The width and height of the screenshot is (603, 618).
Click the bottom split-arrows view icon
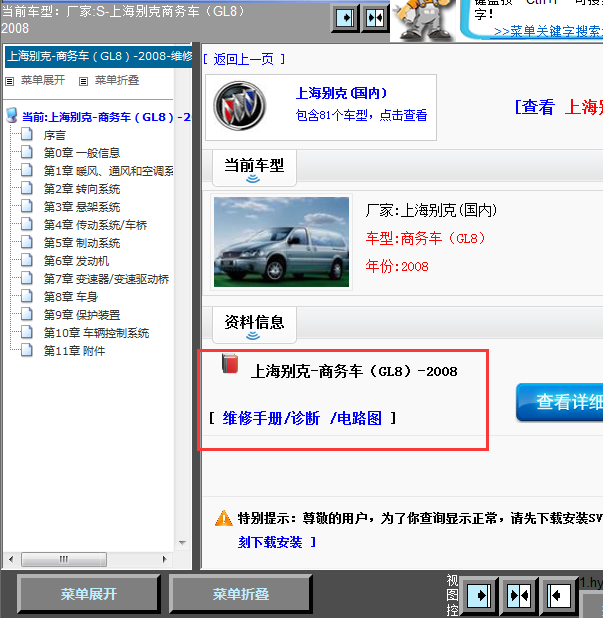click(519, 595)
